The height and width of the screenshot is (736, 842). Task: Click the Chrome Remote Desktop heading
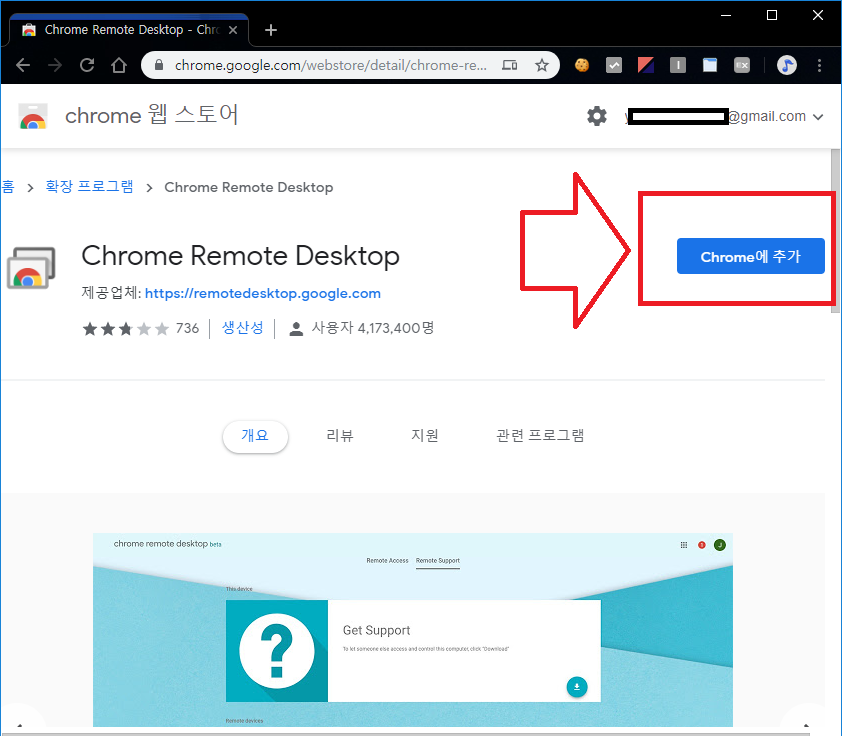(241, 256)
